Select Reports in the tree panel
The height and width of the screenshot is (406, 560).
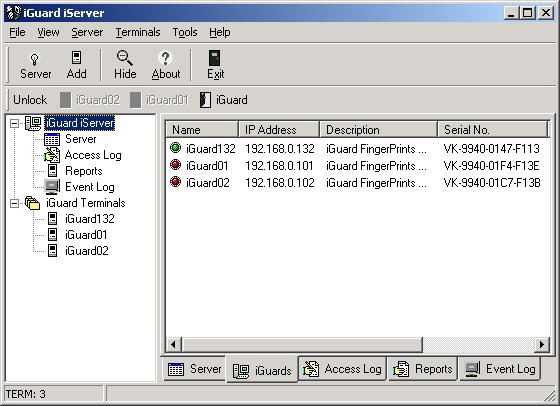coord(84,171)
